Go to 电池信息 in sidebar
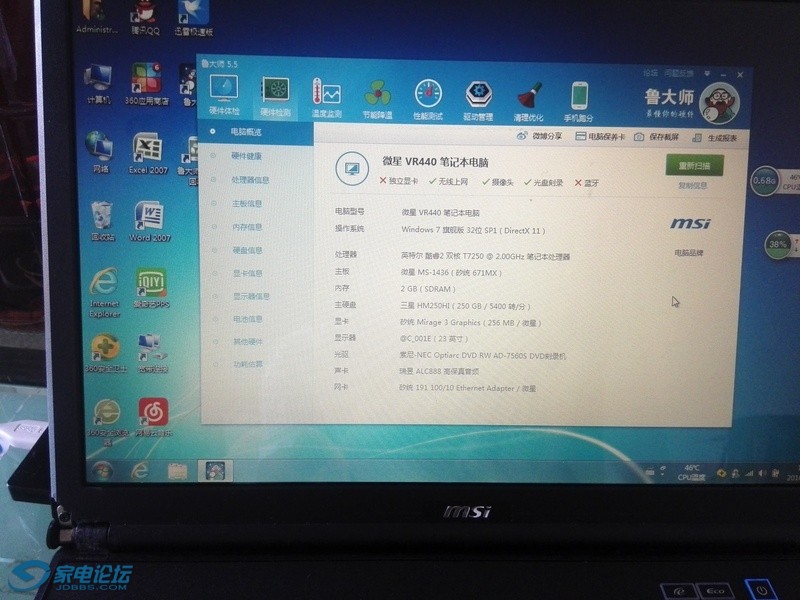The width and height of the screenshot is (800, 600). pyautogui.click(x=247, y=319)
